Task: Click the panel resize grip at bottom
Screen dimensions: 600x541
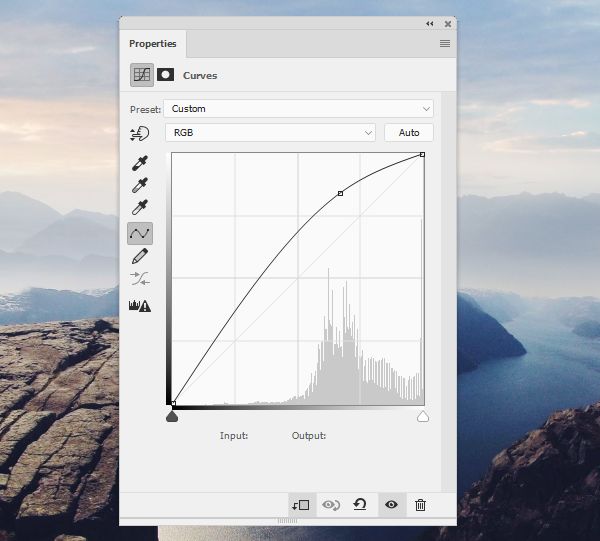Action: (287, 521)
